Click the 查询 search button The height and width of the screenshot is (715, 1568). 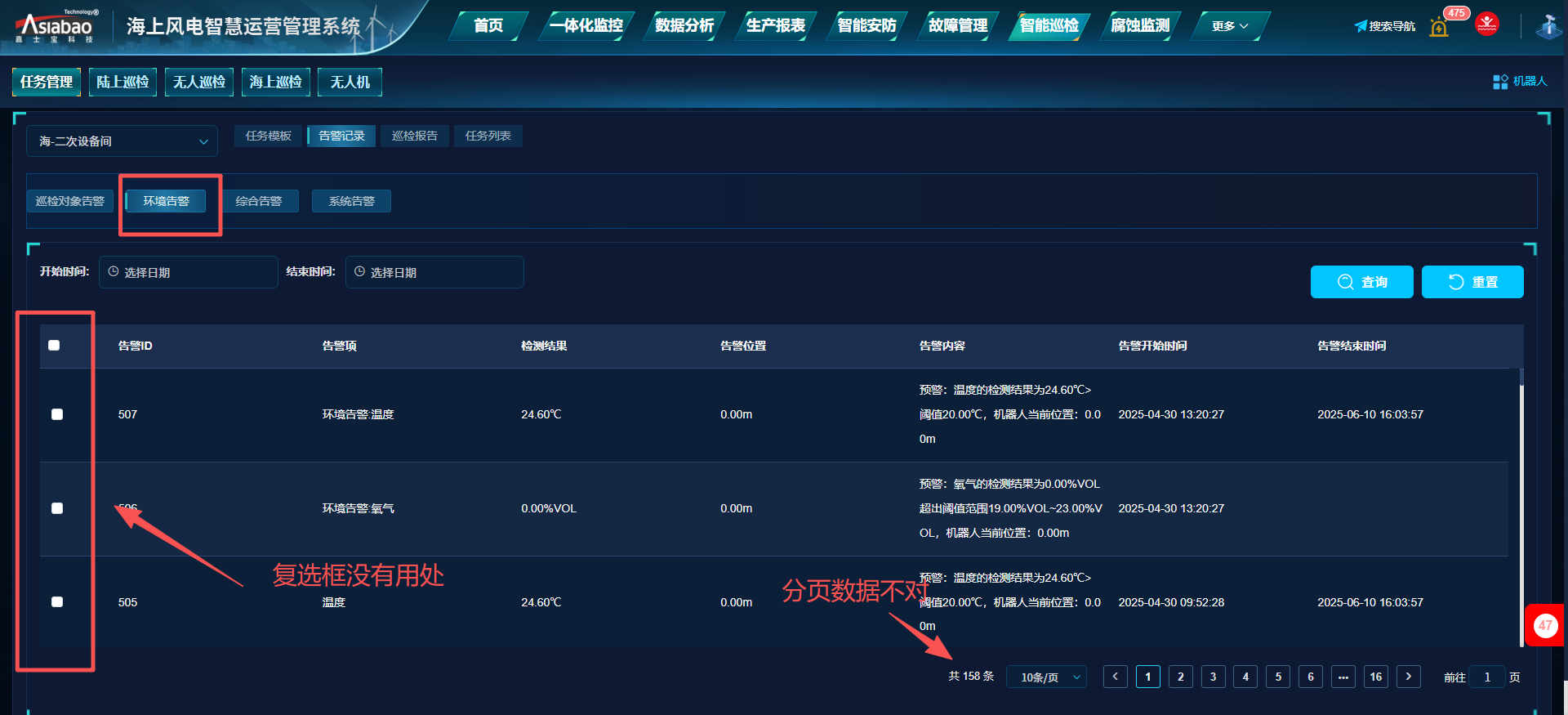1361,282
